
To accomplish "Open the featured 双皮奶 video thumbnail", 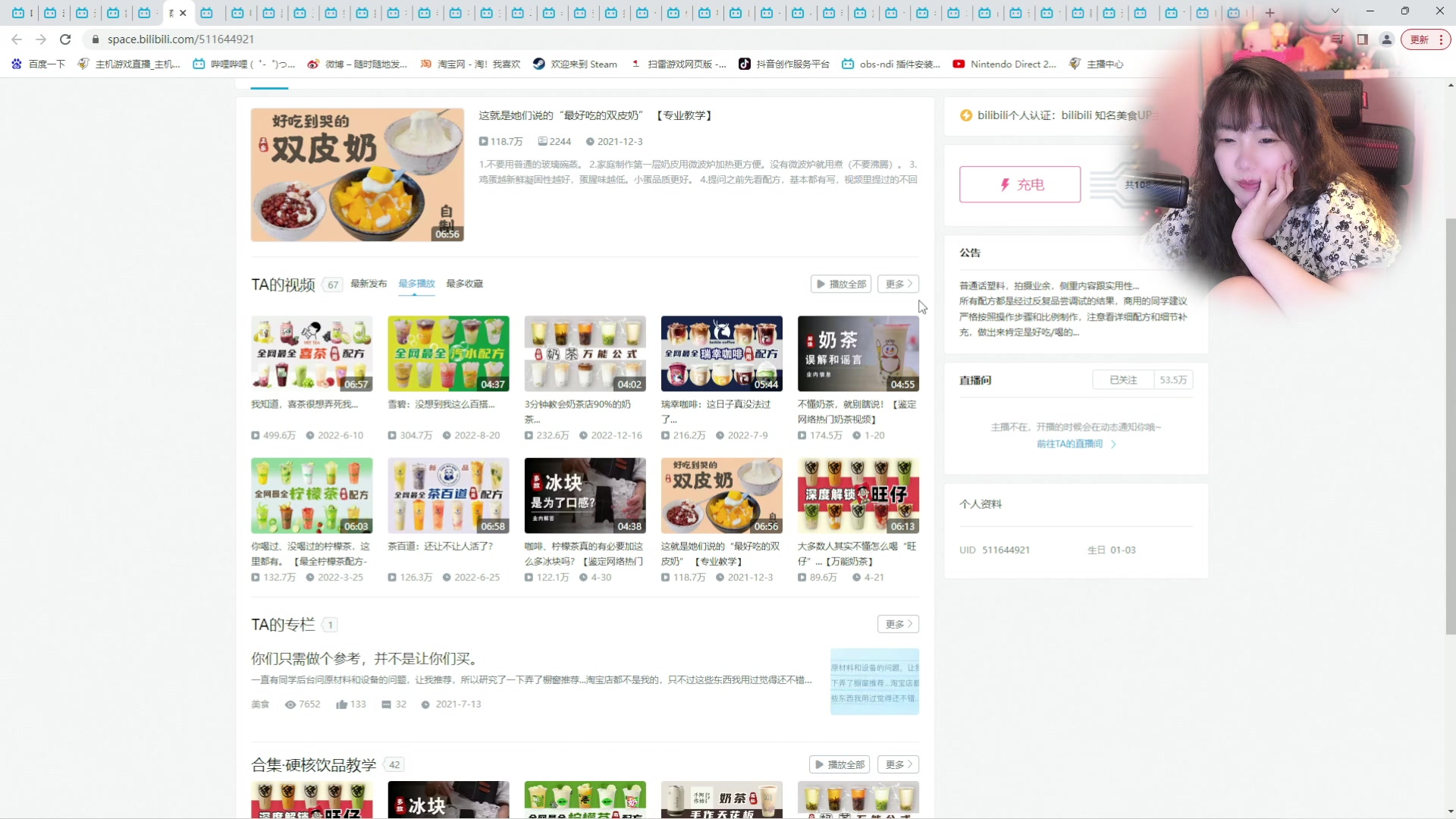I will point(357,174).
